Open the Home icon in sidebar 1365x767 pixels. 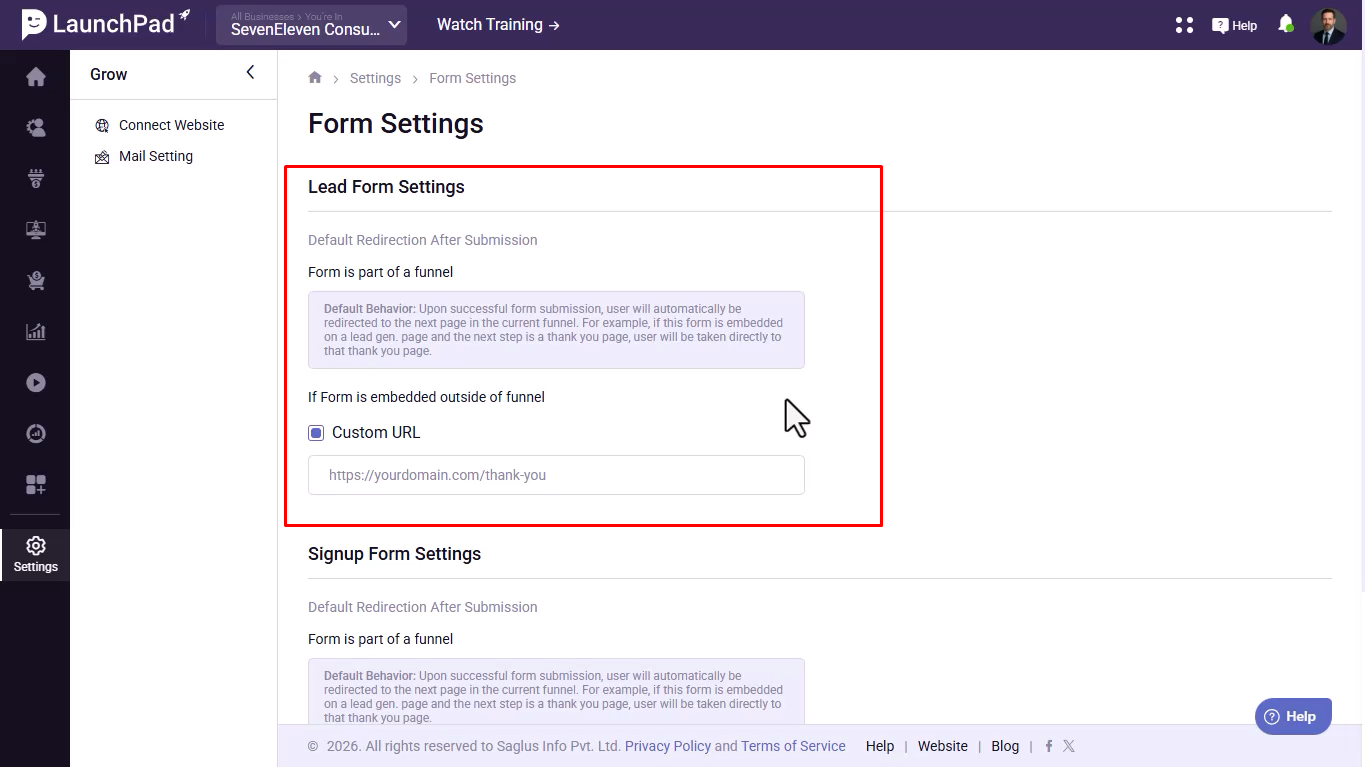pos(36,77)
